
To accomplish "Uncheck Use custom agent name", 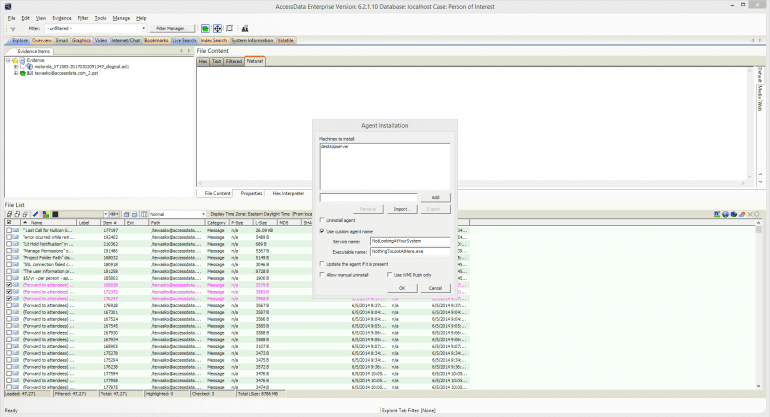I will pos(323,231).
